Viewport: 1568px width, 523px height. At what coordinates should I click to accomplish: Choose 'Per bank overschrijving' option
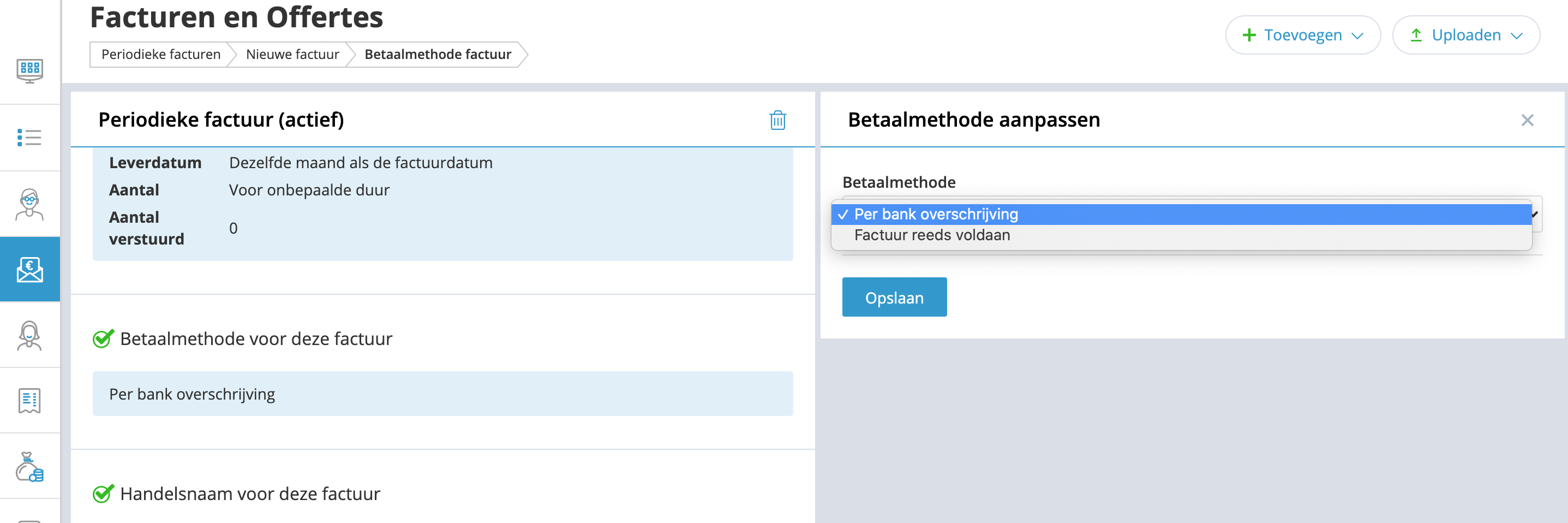936,215
